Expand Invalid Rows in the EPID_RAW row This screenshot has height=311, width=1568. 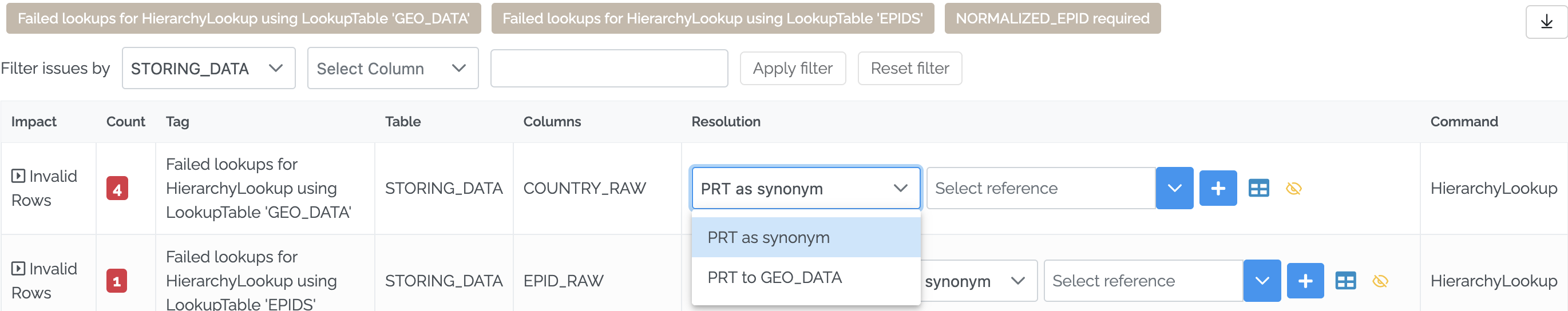[x=18, y=268]
